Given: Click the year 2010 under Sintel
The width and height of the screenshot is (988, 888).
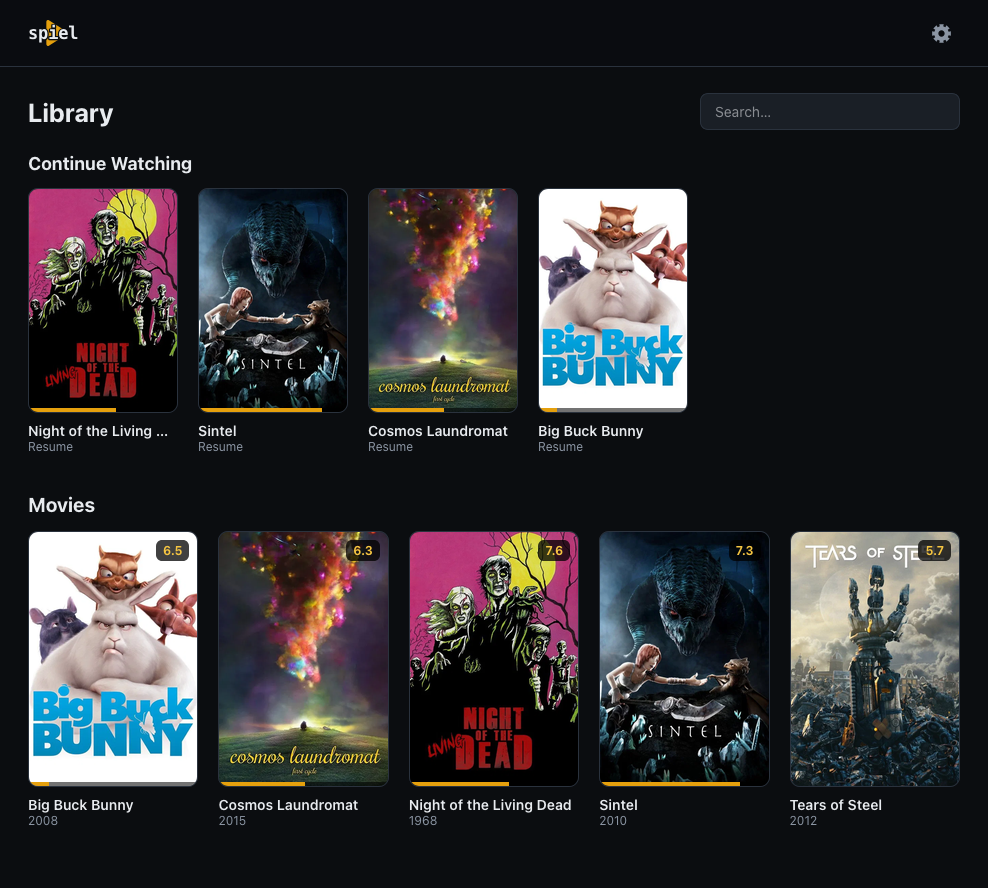Looking at the screenshot, I should [x=613, y=821].
